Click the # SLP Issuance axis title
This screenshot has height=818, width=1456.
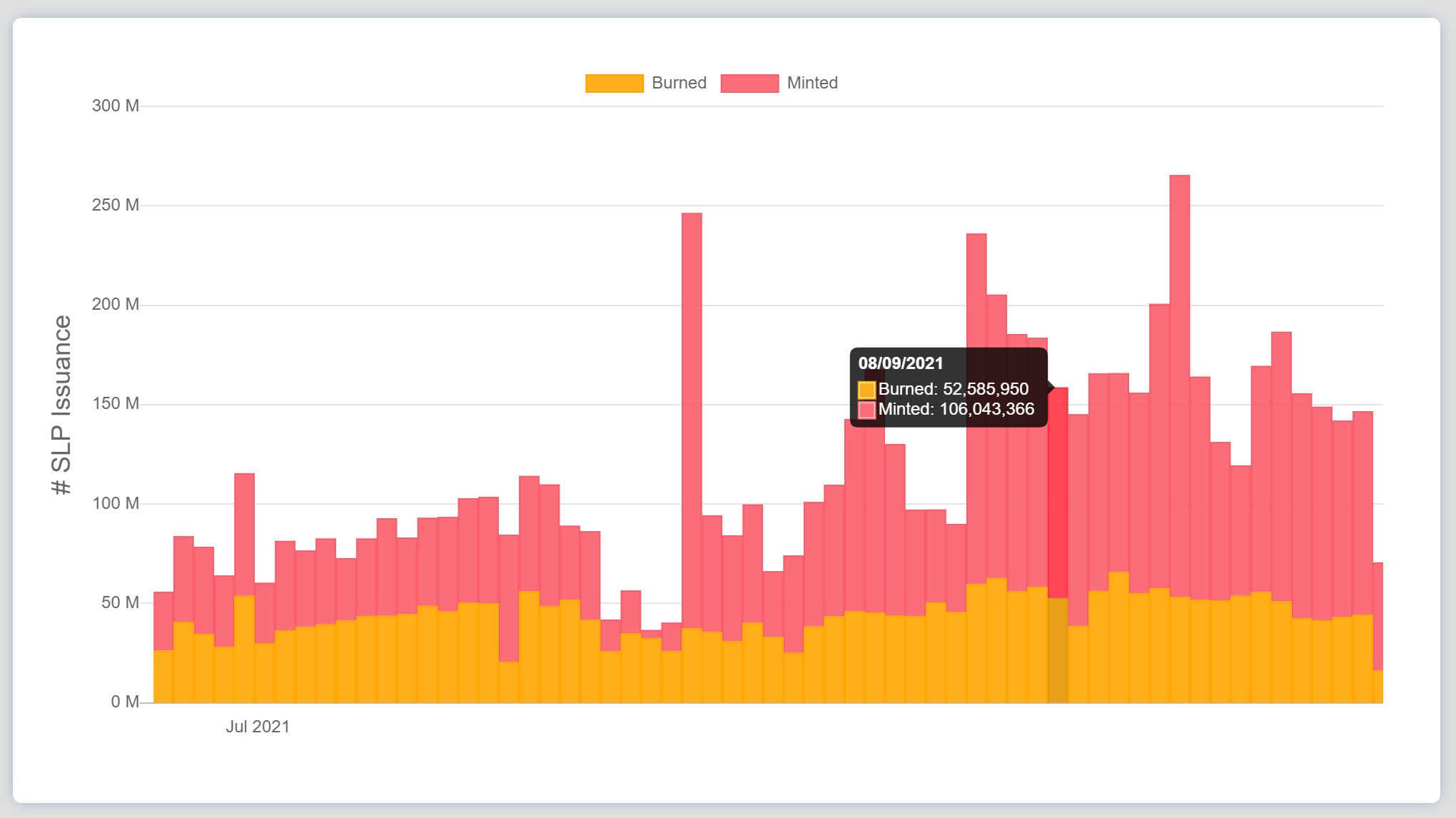62,405
